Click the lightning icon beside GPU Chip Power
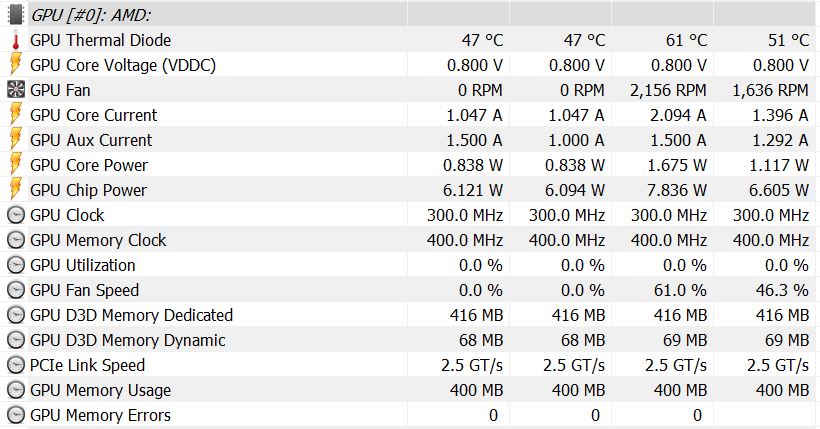Viewport: 820px width, 429px height. click(x=16, y=190)
